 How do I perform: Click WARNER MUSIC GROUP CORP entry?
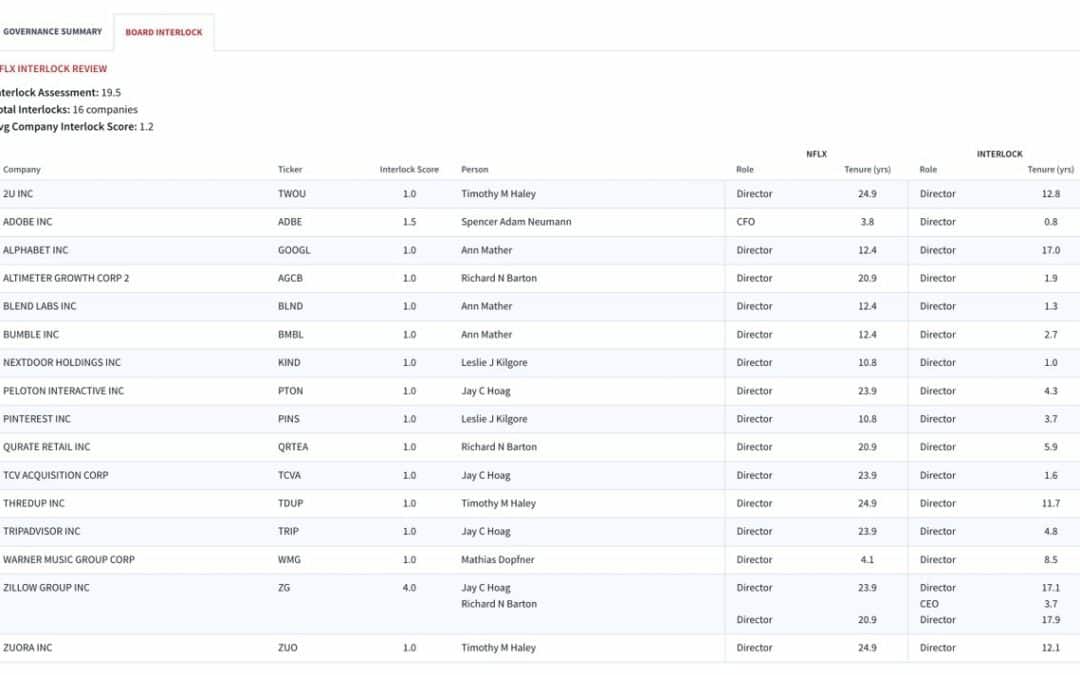tap(69, 560)
